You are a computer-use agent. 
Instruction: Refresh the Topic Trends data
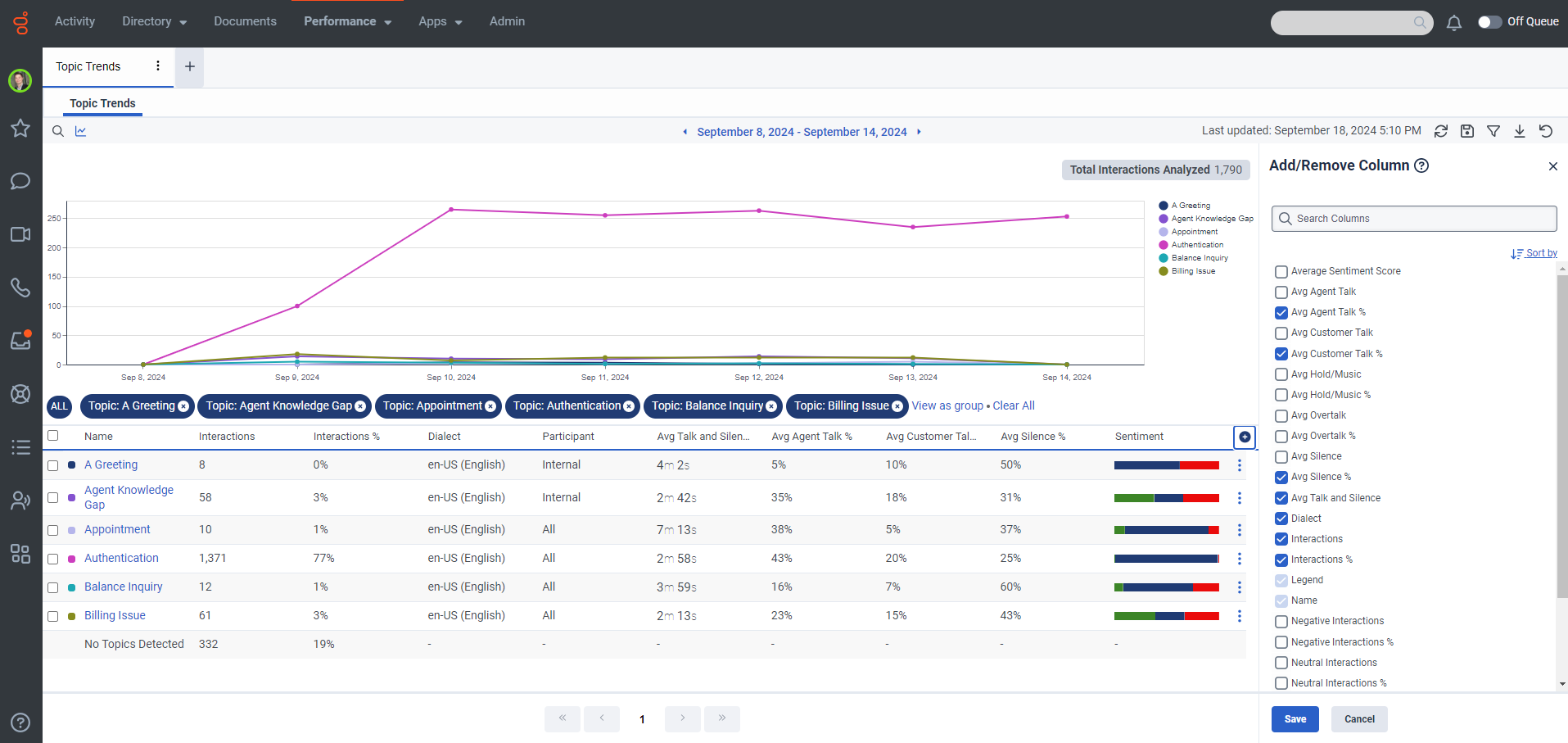tap(1442, 131)
